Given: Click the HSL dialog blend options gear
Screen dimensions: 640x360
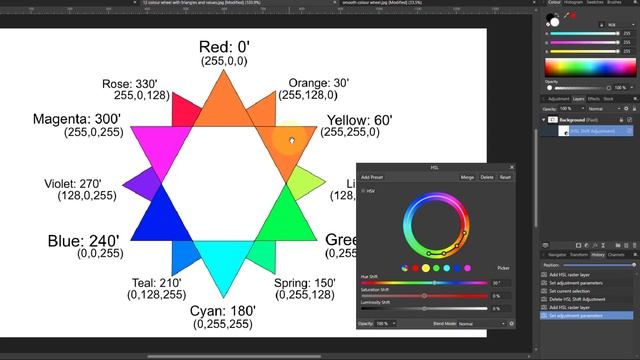Looking at the screenshot, I should tap(511, 323).
